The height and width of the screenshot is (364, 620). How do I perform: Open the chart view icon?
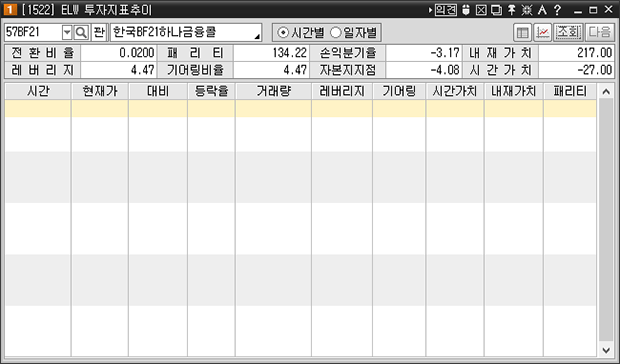(x=542, y=32)
